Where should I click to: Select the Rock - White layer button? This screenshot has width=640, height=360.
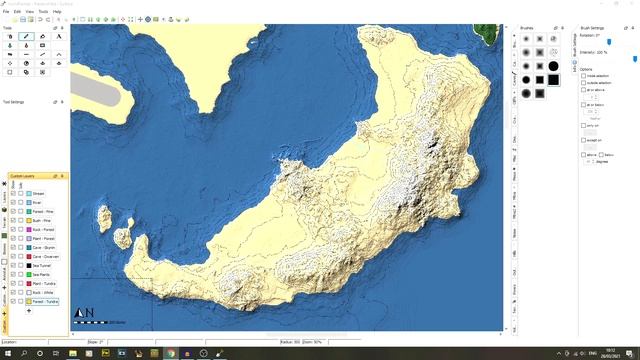(x=40, y=292)
